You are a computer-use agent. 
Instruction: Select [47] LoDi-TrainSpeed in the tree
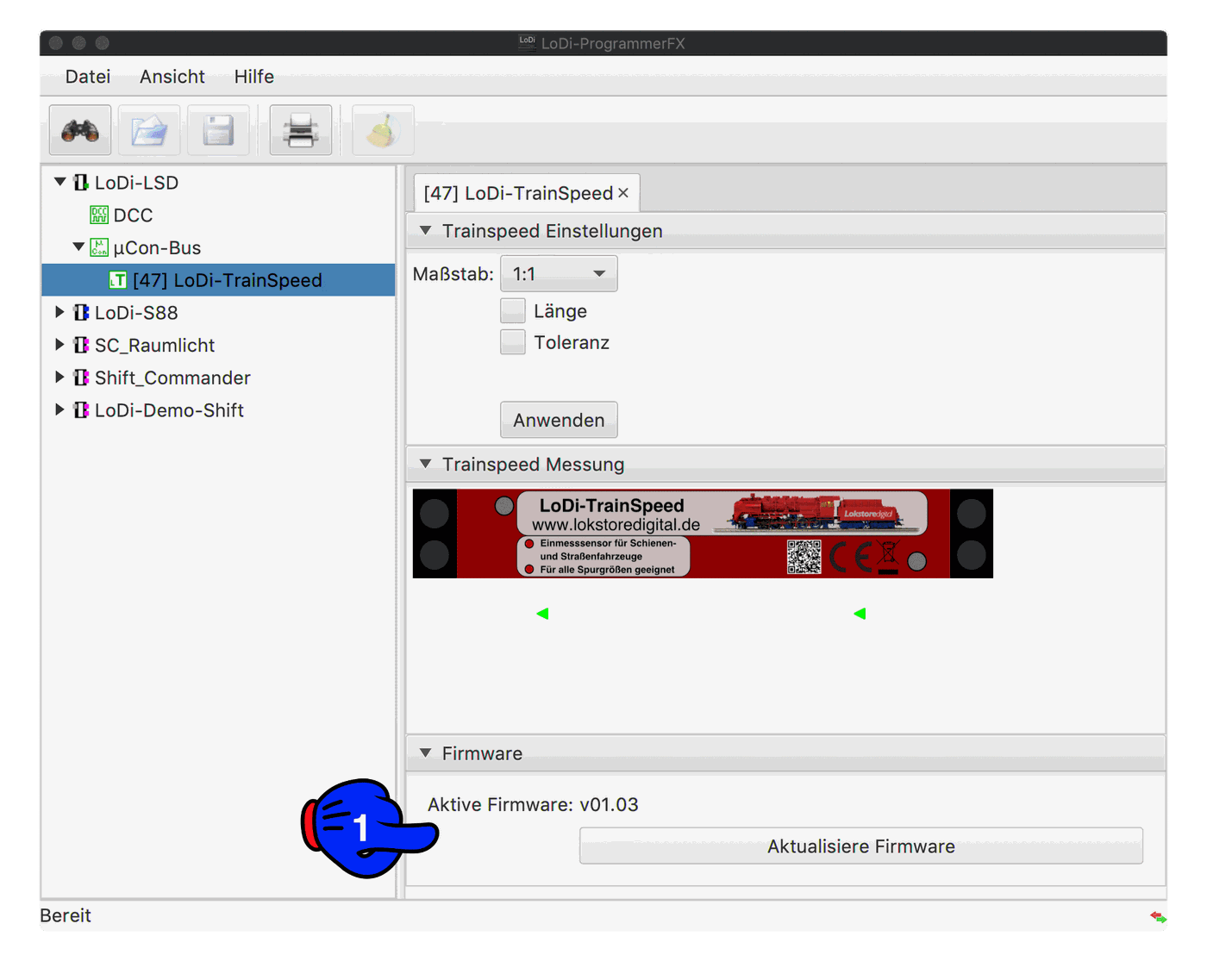coord(218,280)
